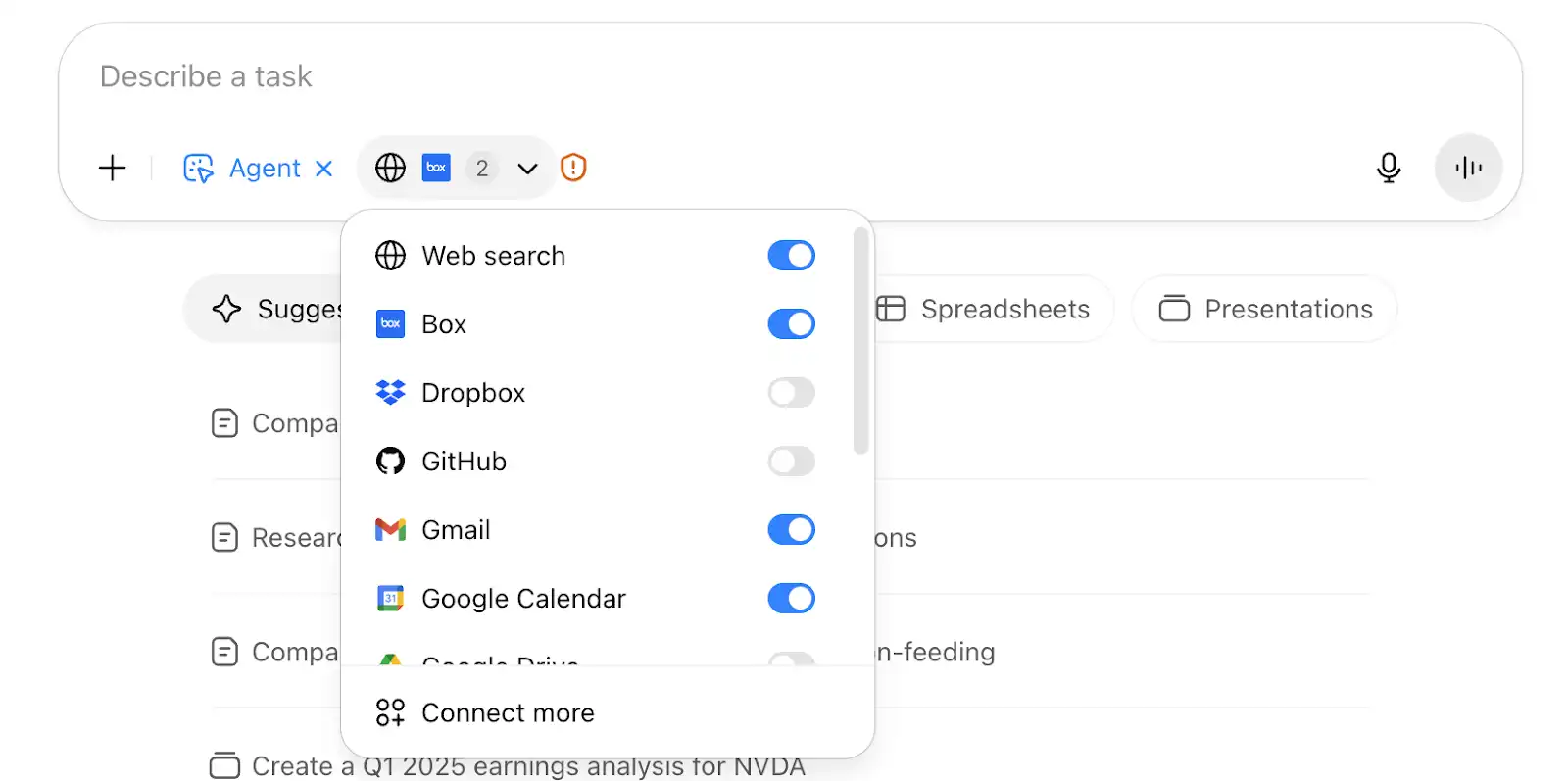The height and width of the screenshot is (781, 1568).
Task: Click the microphone dictation icon
Action: (x=1388, y=168)
